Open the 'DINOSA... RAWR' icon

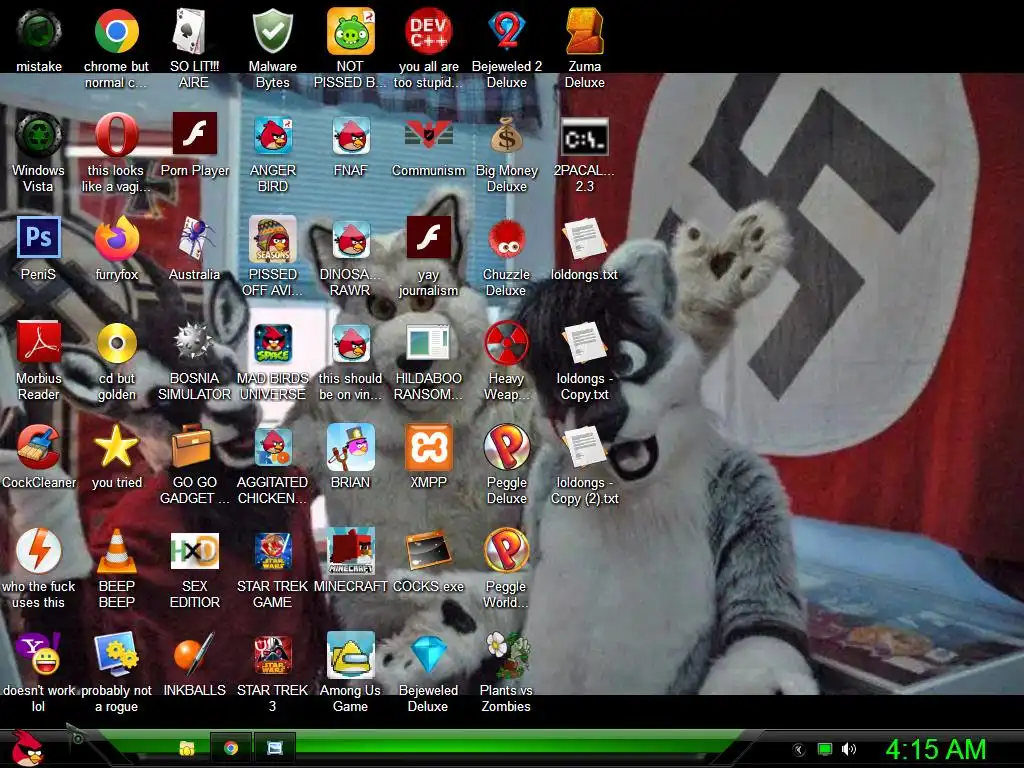pos(351,238)
